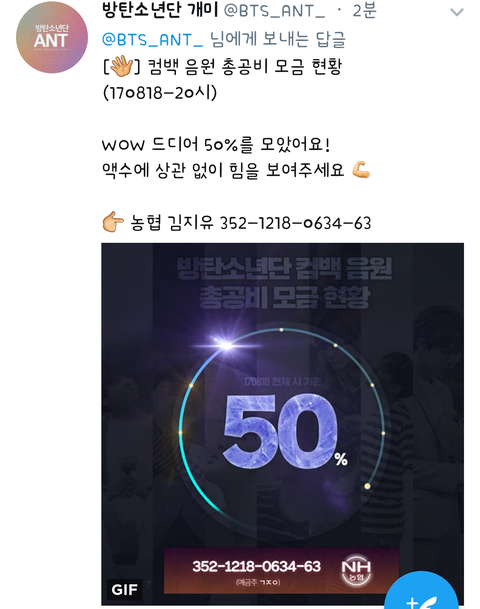Viewport: 480px width, 609px height.
Task: Click the 방탄소년단 개미 account name
Action: (x=160, y=10)
